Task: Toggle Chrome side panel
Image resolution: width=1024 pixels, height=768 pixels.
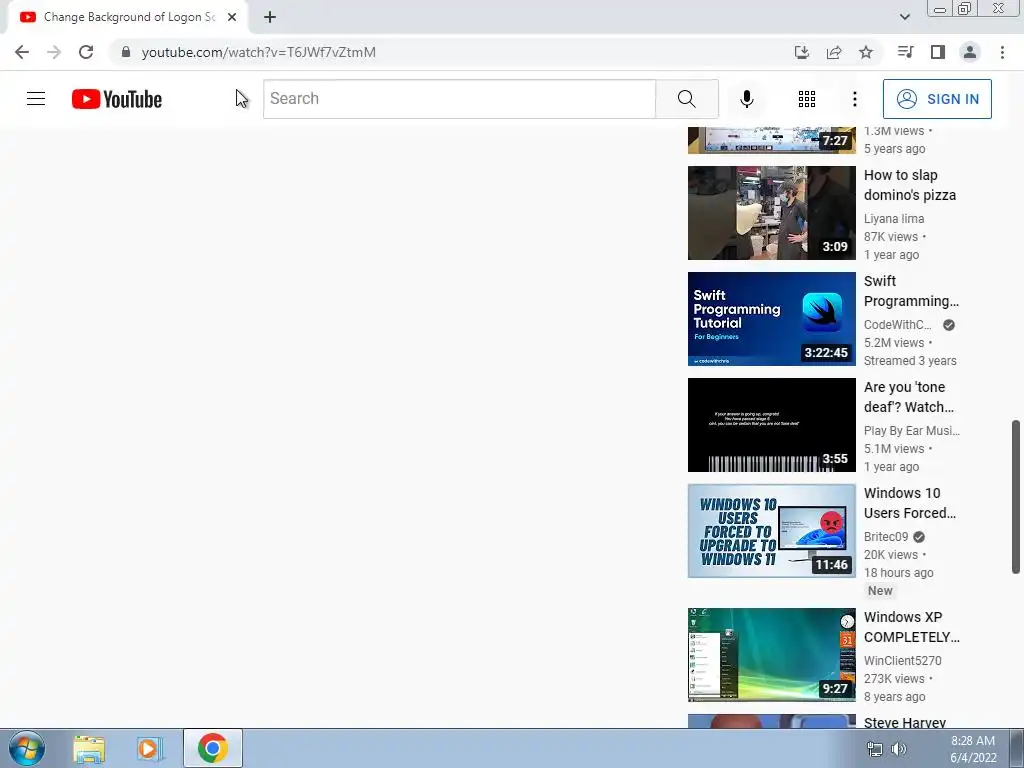Action: coord(938,52)
